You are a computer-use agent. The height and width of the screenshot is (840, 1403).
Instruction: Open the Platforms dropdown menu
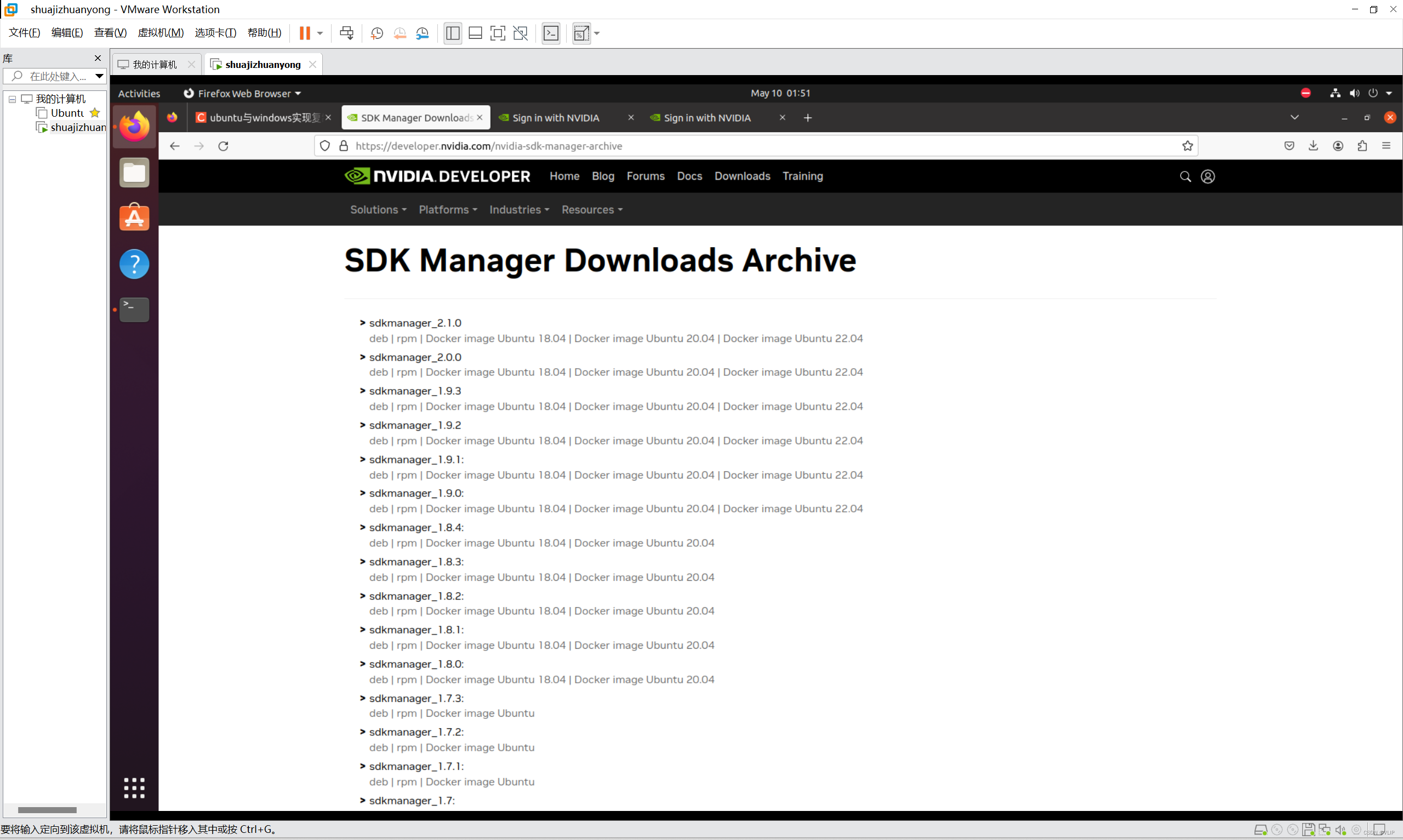tap(447, 209)
